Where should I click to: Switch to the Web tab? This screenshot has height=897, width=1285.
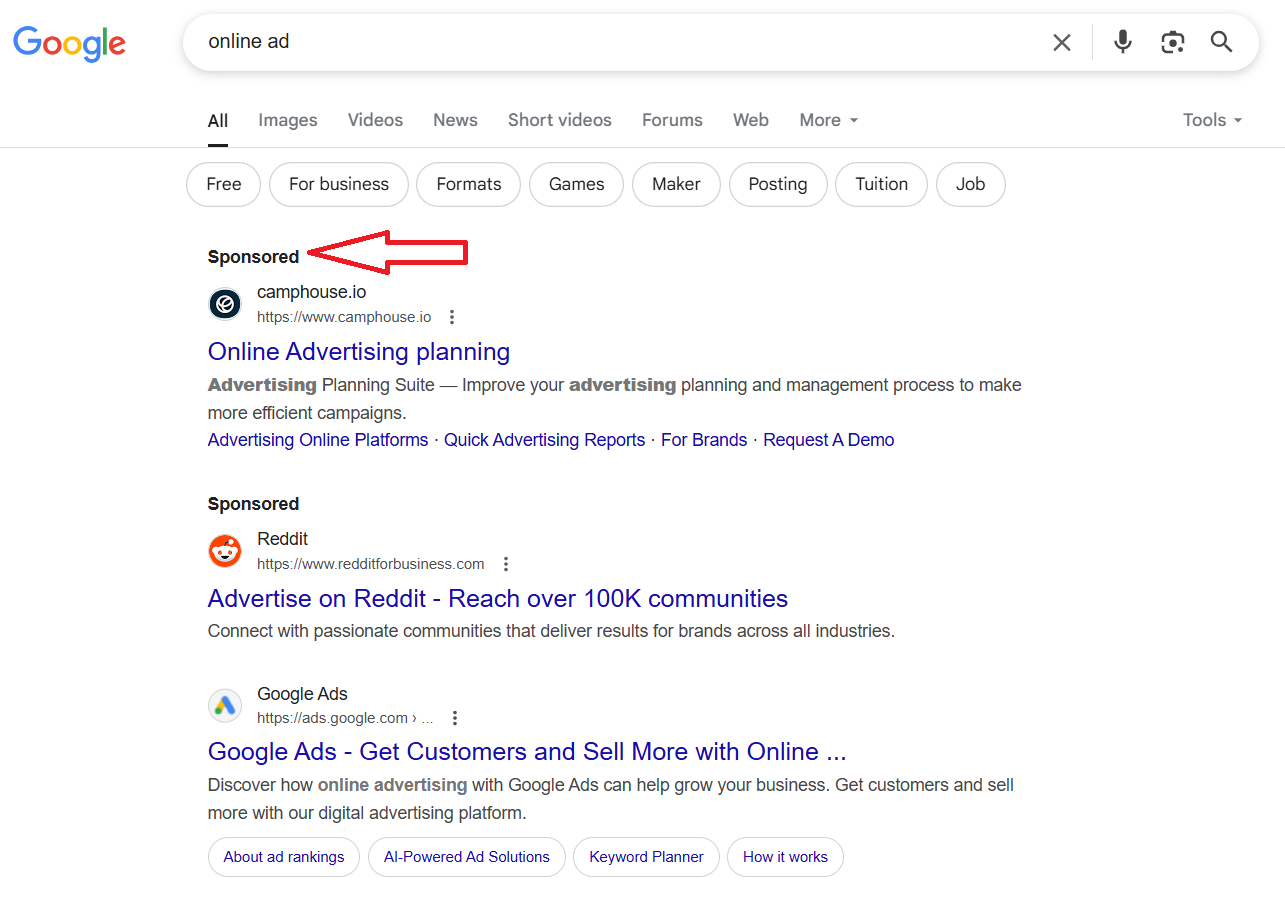(751, 120)
